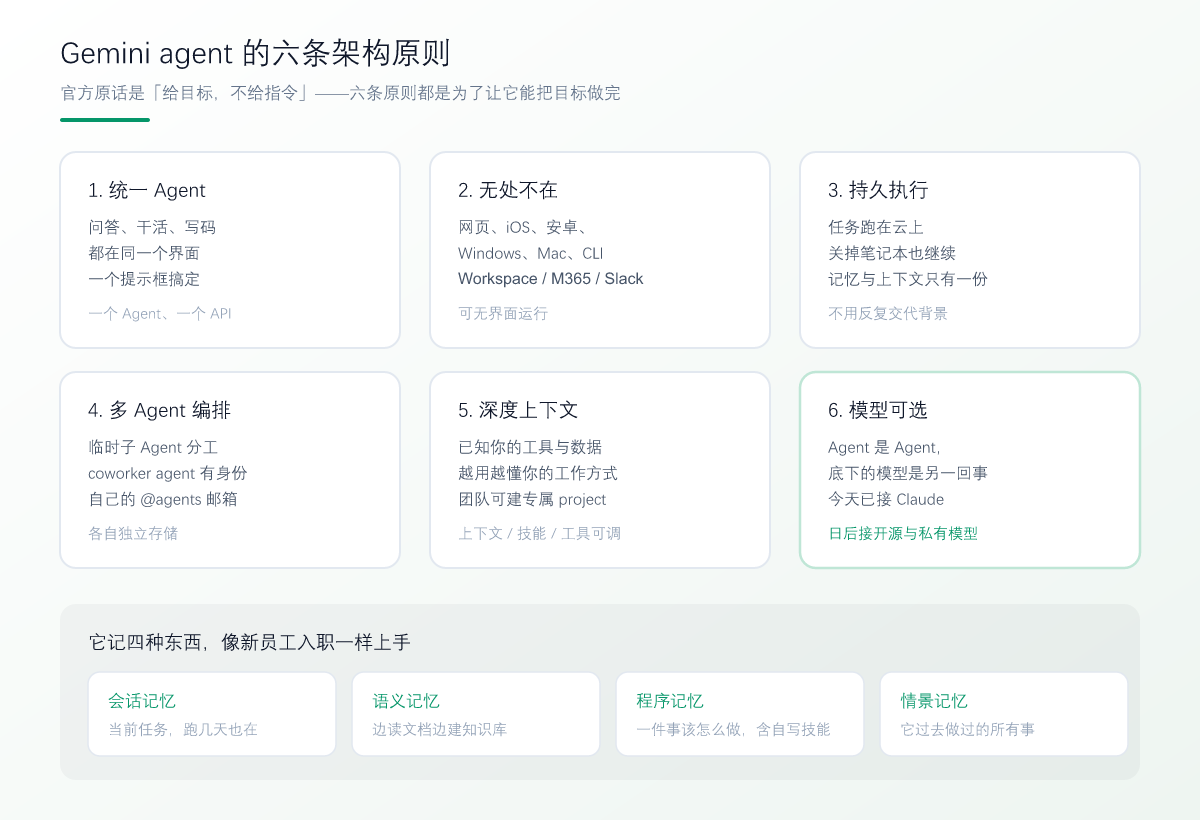This screenshot has height=820, width=1200.
Task: Click the line '团队可建专属 project'
Action: point(532,499)
